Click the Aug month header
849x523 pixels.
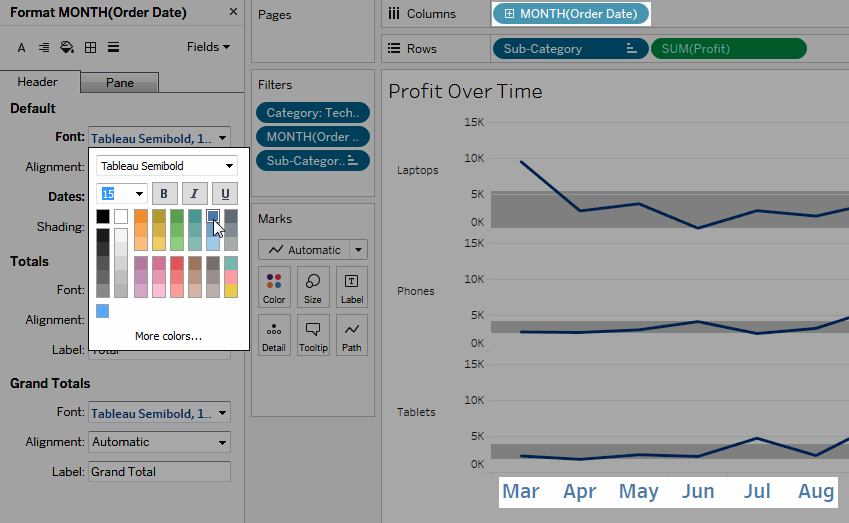(x=816, y=491)
